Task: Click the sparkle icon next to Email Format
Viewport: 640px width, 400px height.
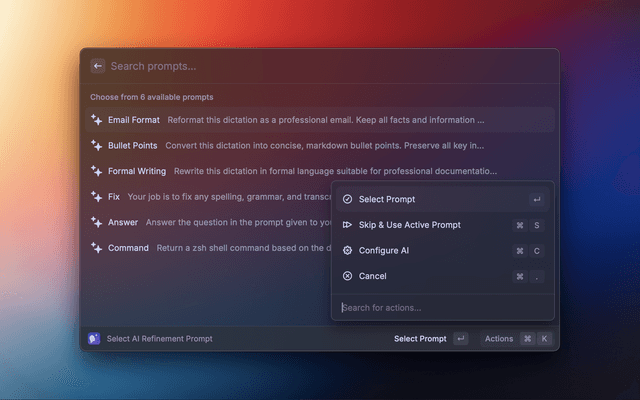Action: click(x=96, y=120)
